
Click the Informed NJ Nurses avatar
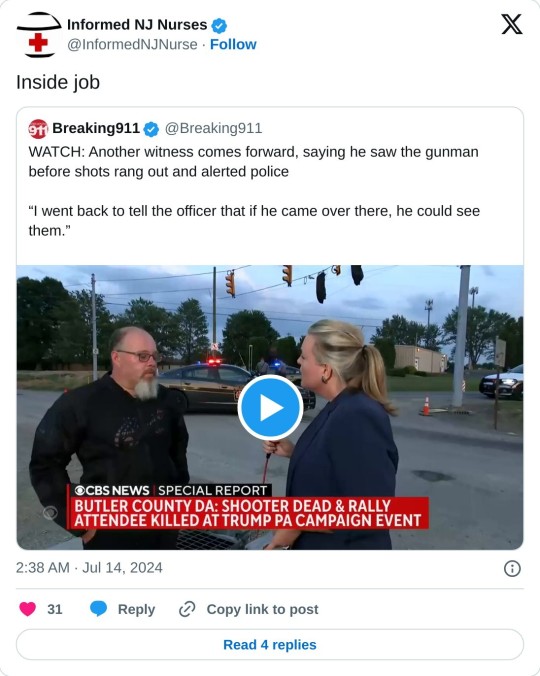pyautogui.click(x=38, y=34)
